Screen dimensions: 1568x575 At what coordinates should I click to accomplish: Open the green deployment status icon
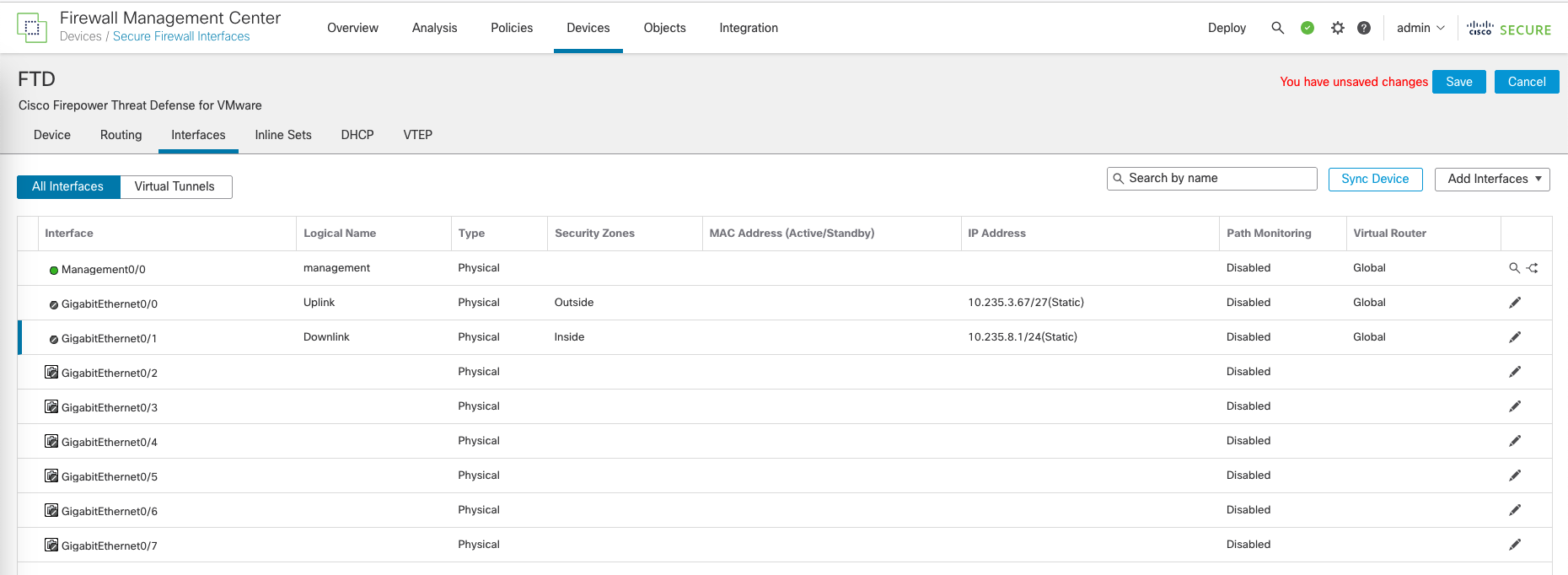click(1308, 28)
